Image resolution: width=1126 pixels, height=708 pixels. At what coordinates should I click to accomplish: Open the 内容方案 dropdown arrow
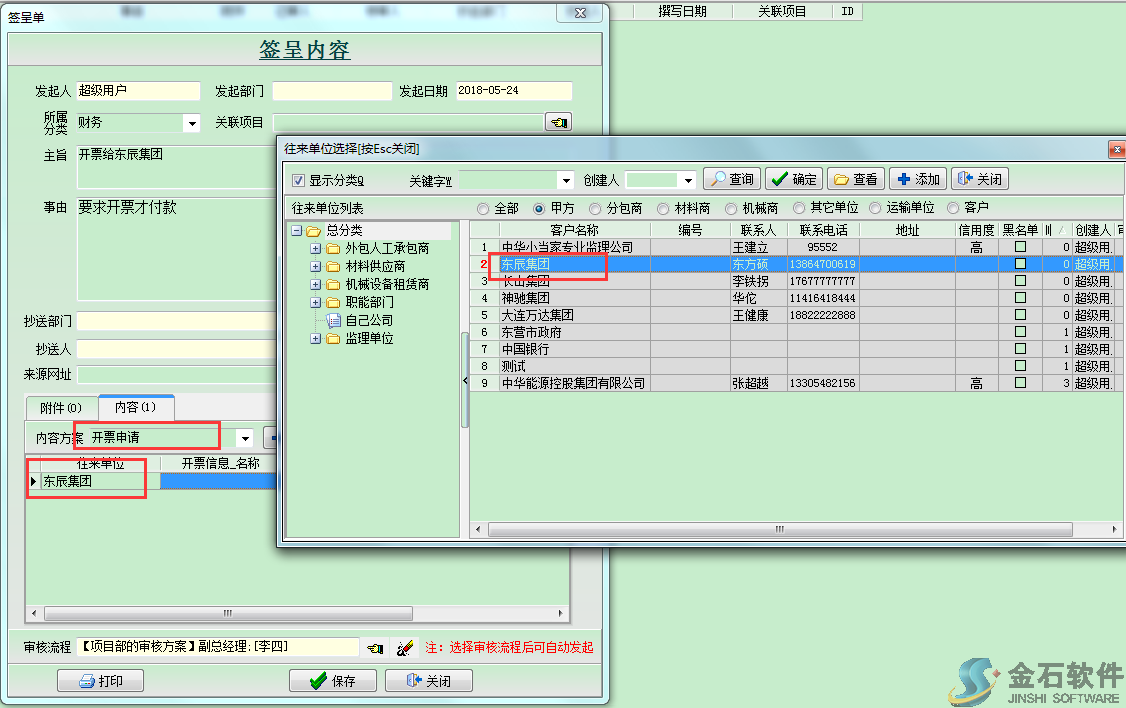[243, 437]
